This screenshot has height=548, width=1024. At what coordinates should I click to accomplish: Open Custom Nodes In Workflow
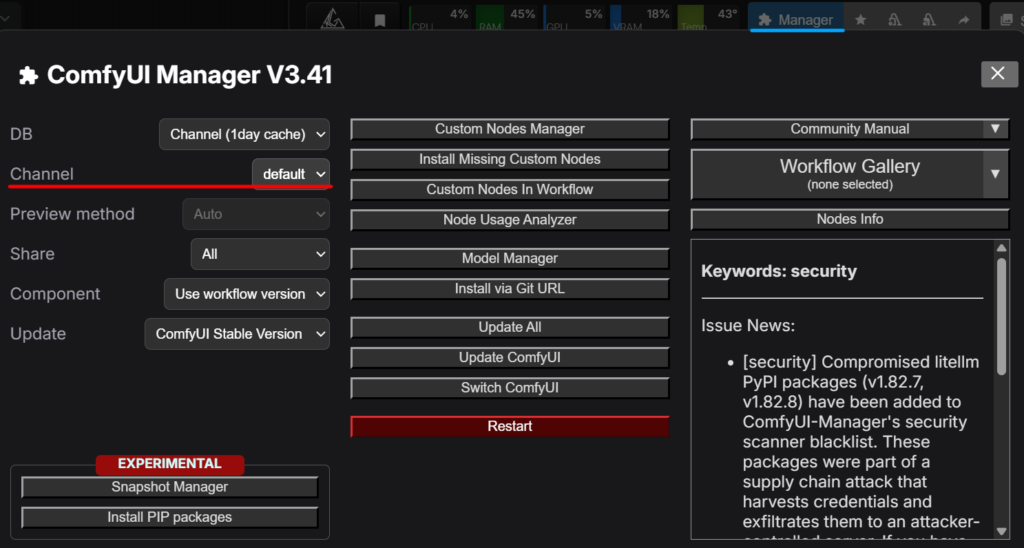[x=509, y=189]
